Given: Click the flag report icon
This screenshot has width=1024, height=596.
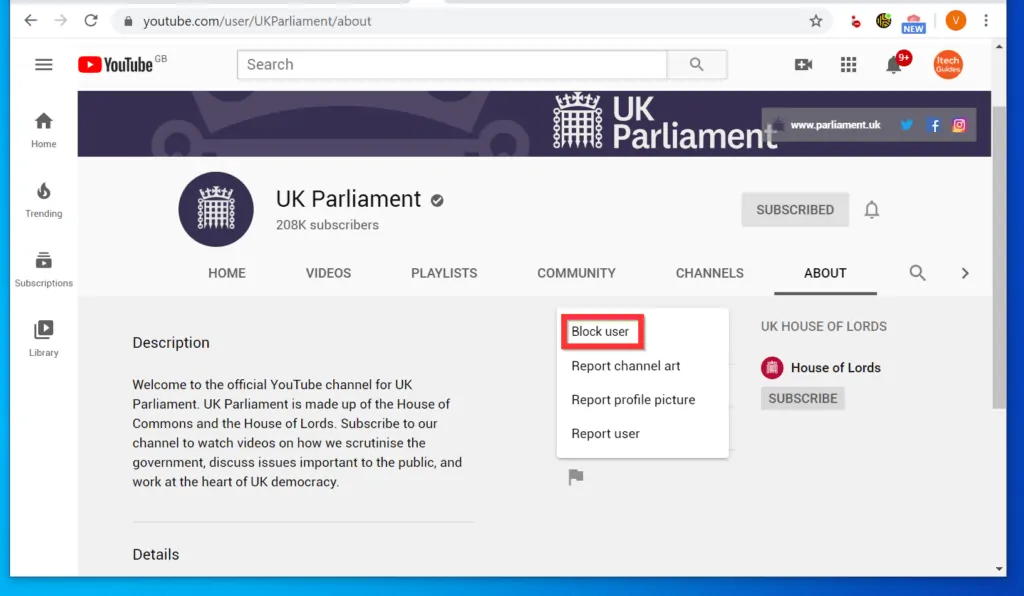Looking at the screenshot, I should tap(575, 477).
